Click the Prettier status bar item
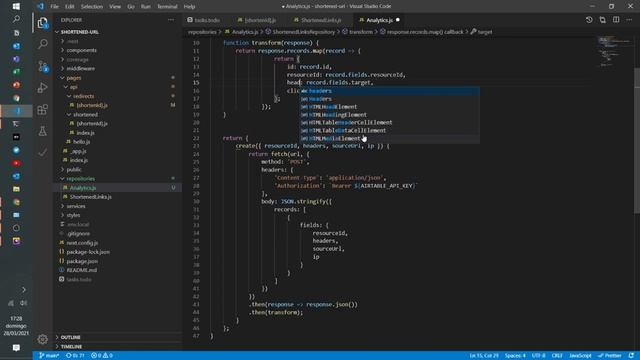This screenshot has width=640, height=360. click(x=610, y=356)
